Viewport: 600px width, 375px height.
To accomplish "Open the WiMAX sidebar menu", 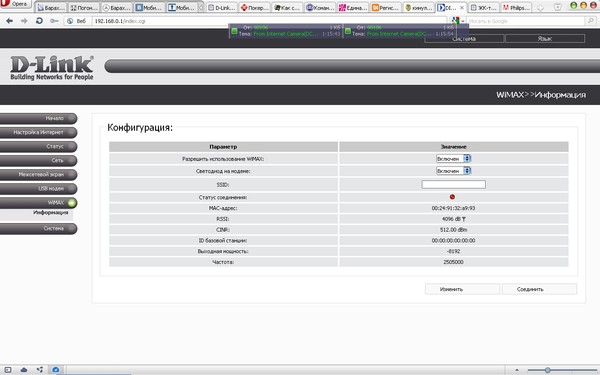I will (x=38, y=203).
